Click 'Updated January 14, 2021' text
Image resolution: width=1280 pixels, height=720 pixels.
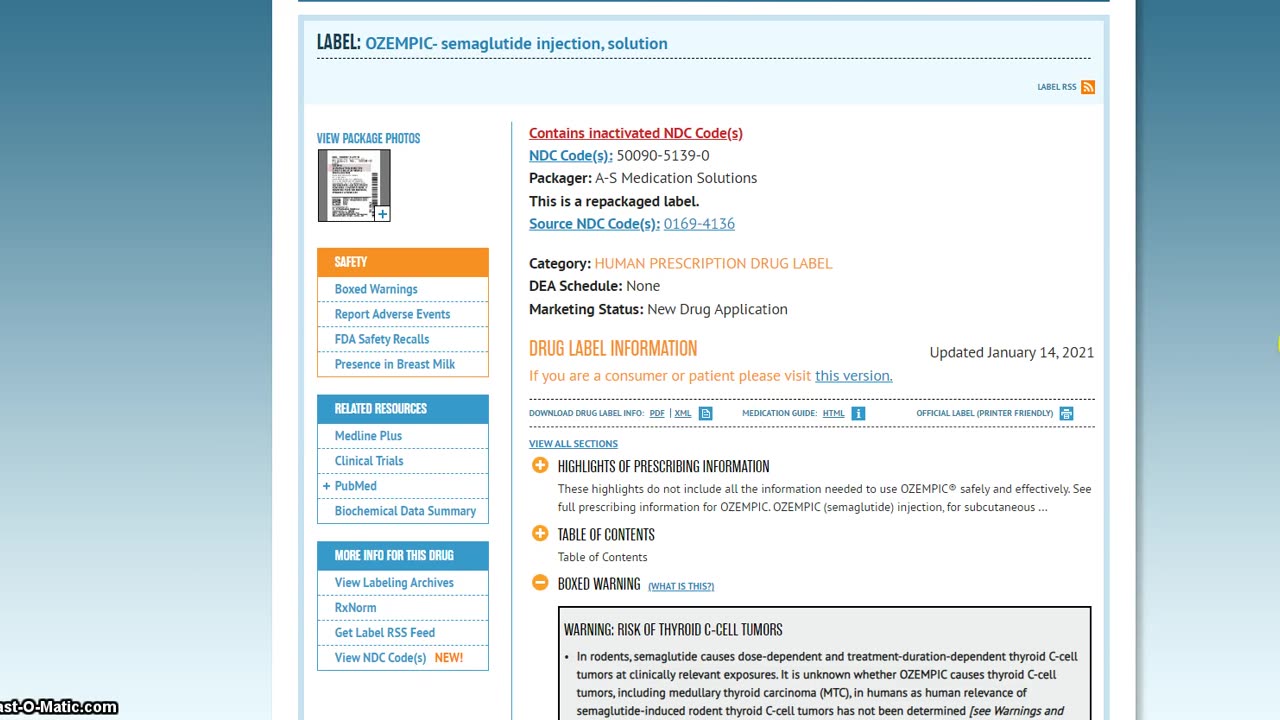[x=1012, y=353]
